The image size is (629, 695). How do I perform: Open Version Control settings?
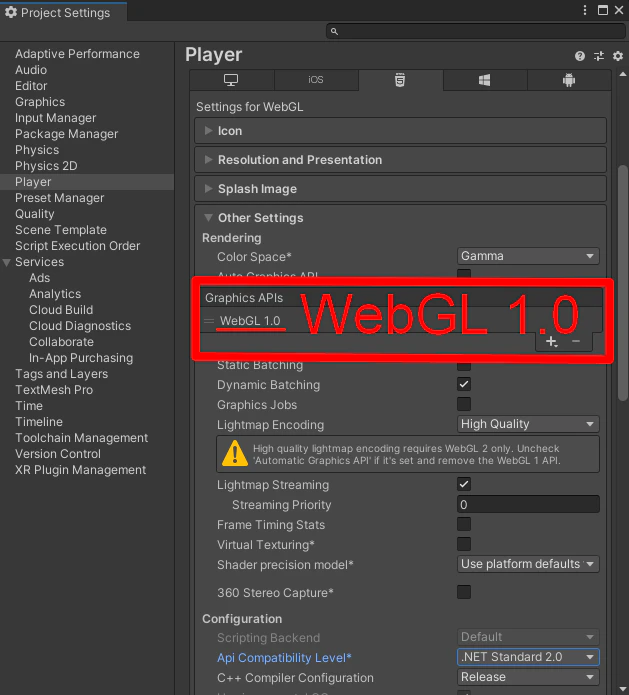pos(58,454)
